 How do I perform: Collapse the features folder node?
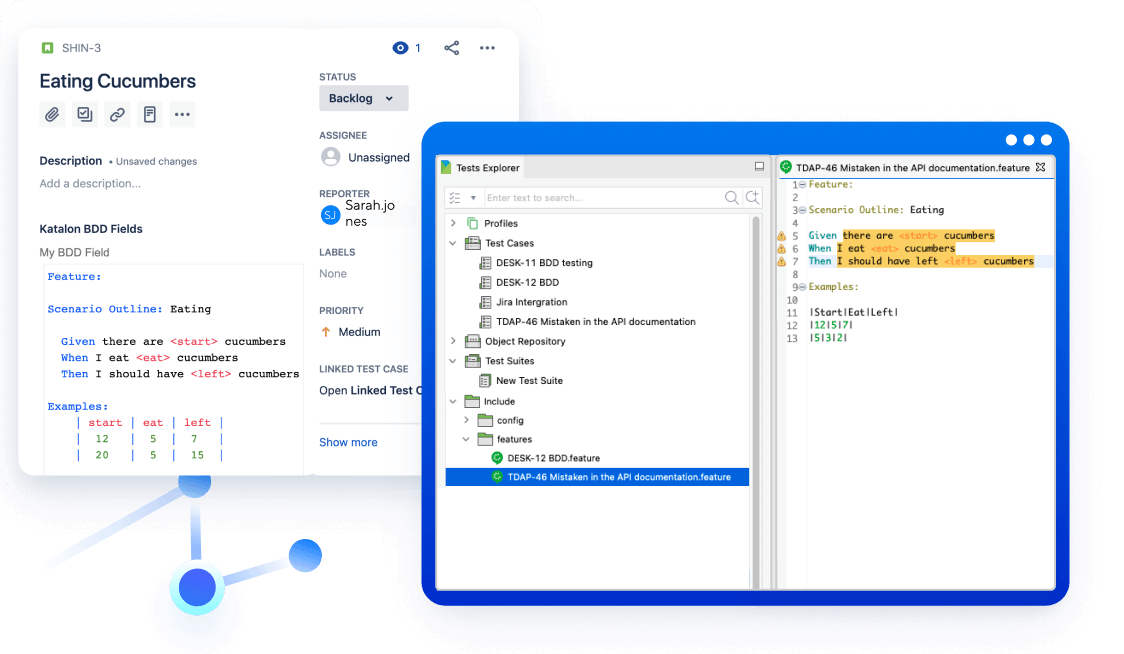(467, 439)
